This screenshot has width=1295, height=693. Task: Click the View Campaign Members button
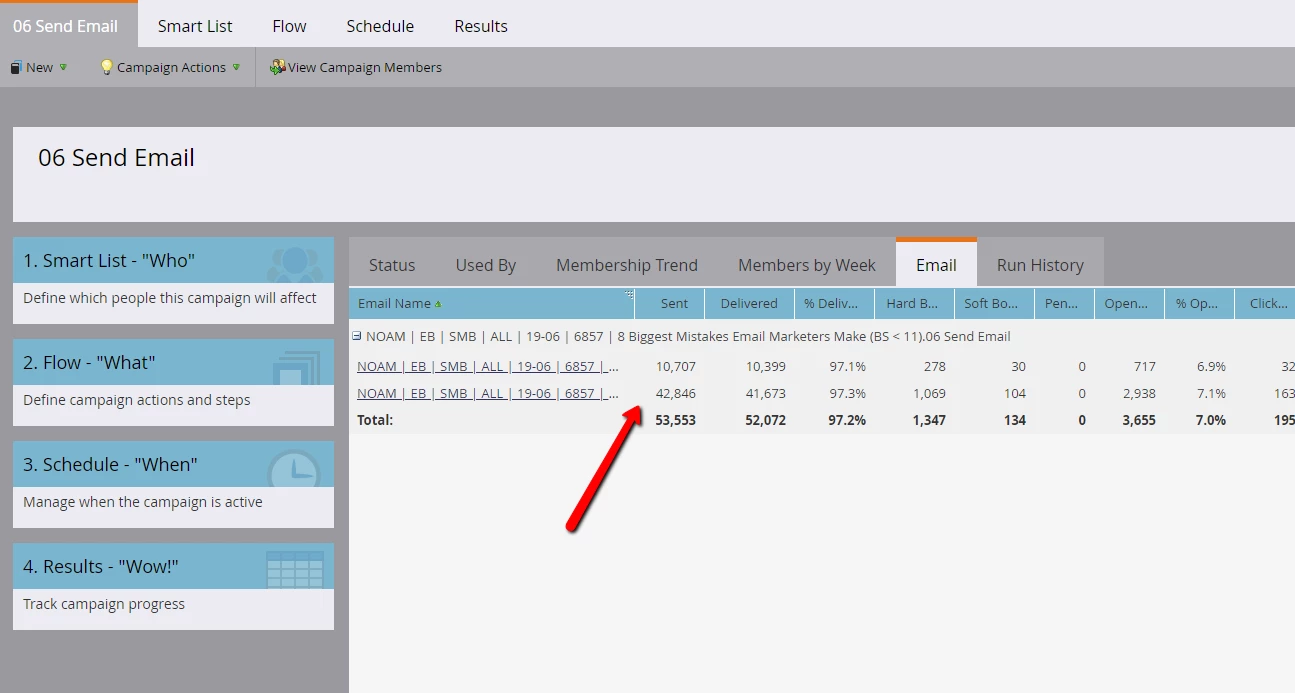click(x=356, y=67)
